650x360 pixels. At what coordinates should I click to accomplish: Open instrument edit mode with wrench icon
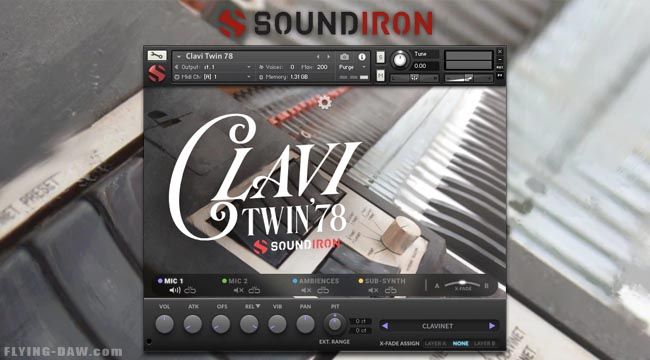click(157, 56)
